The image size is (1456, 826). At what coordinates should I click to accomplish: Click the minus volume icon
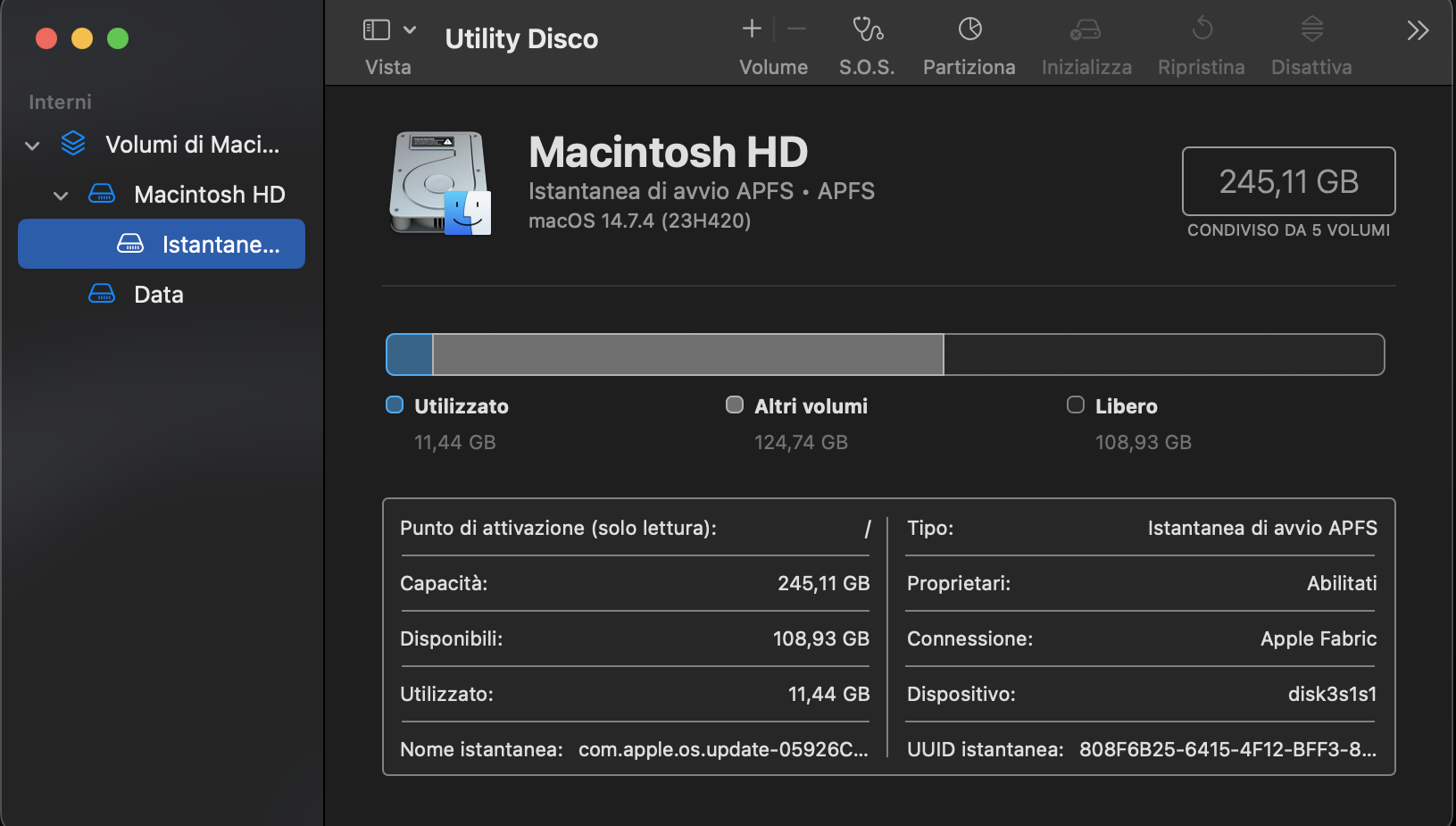[796, 28]
